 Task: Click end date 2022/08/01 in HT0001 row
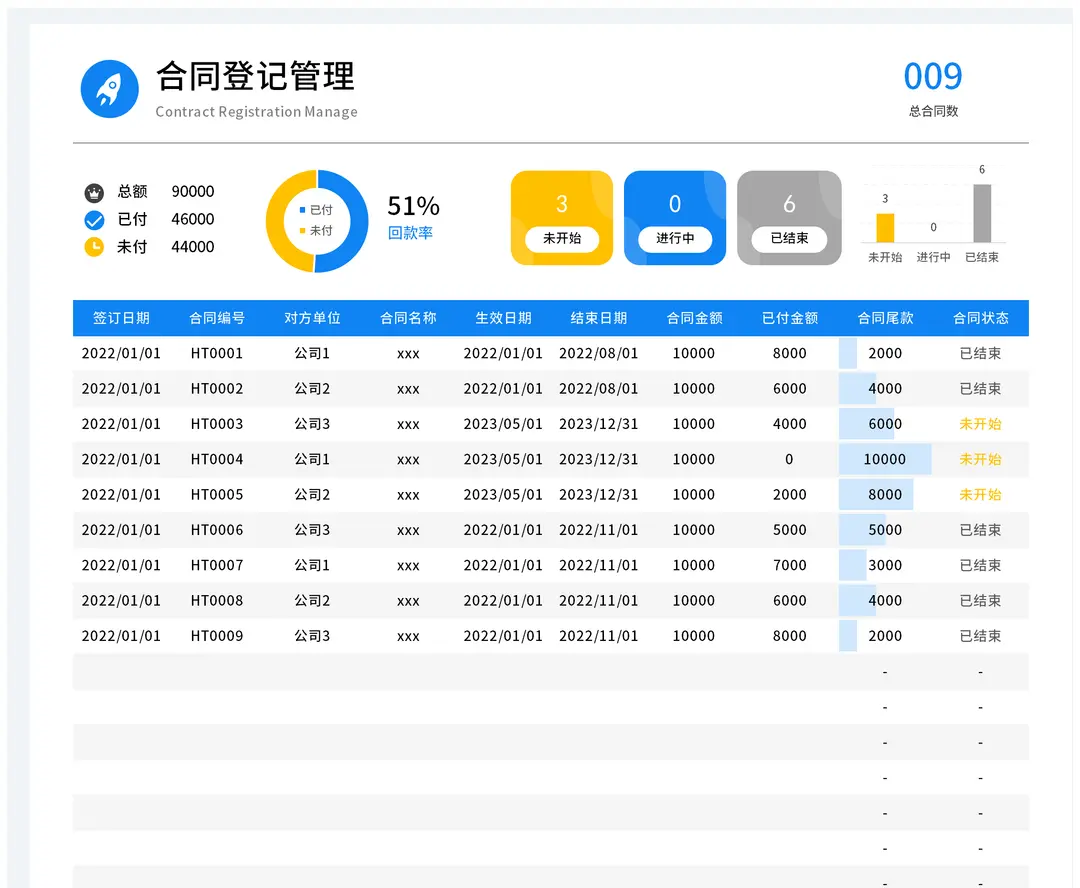(x=599, y=353)
